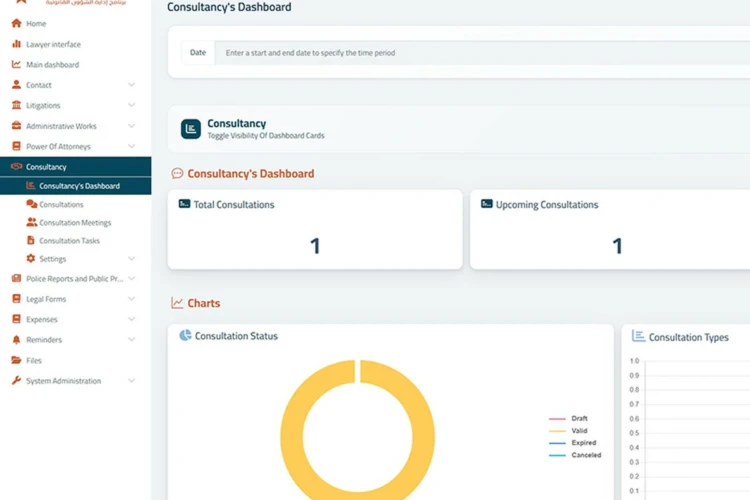Expand the Administrative Works chevron
Screen dimensions: 750x500
tap(132, 126)
